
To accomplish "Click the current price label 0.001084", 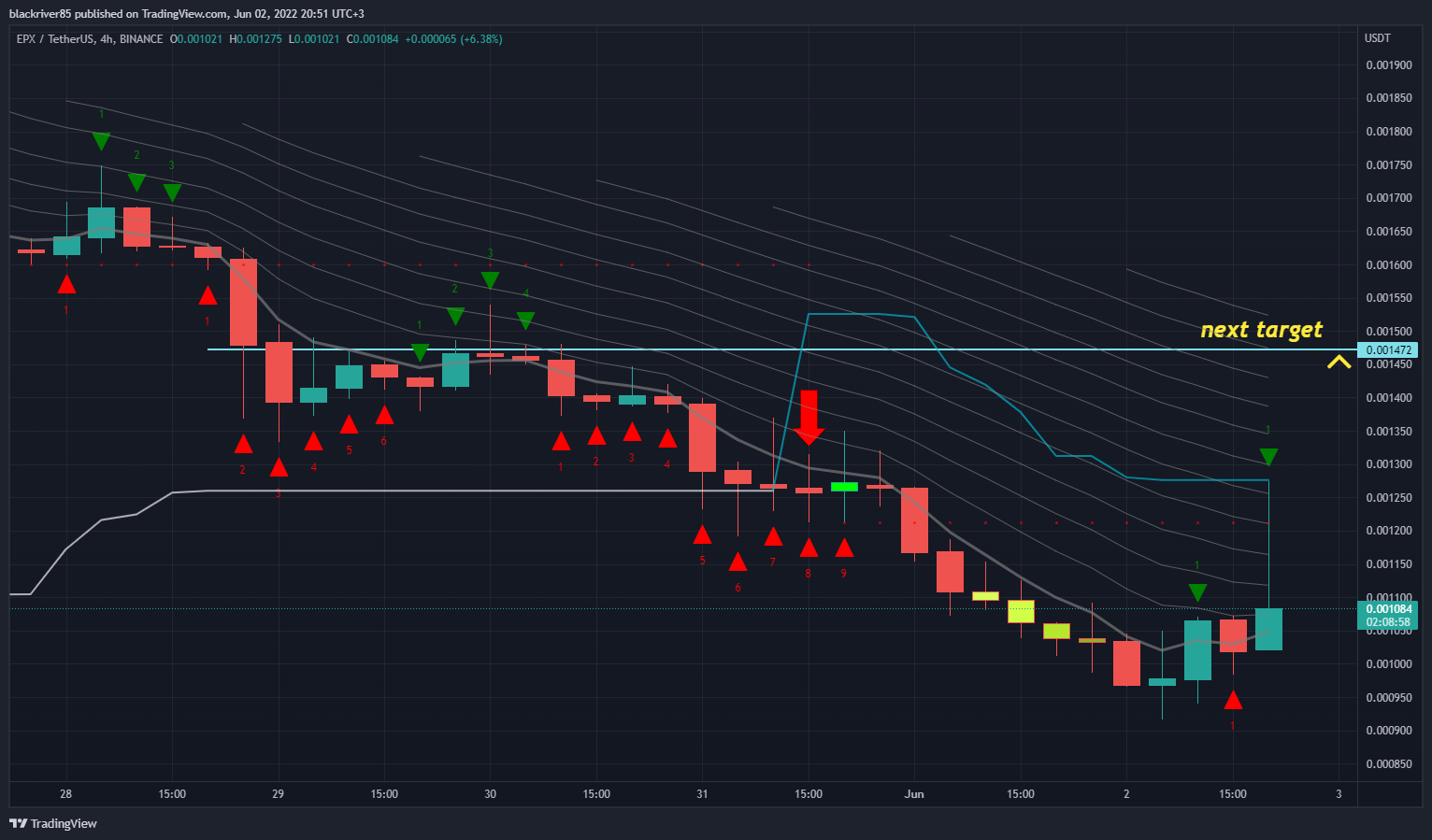I will [x=1388, y=609].
